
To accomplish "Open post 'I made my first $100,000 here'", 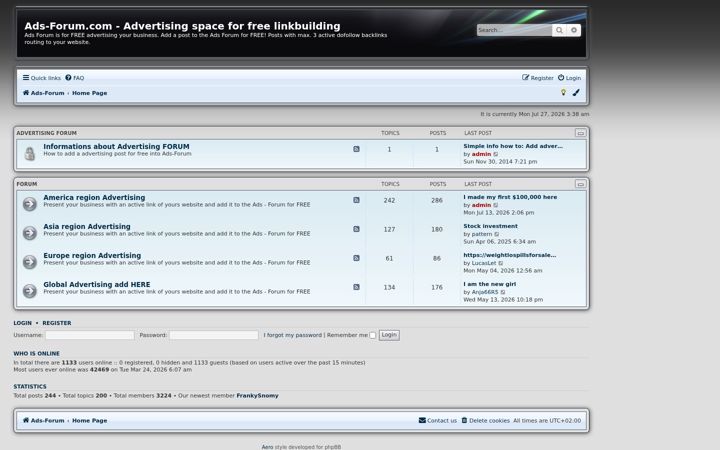I will click(510, 197).
